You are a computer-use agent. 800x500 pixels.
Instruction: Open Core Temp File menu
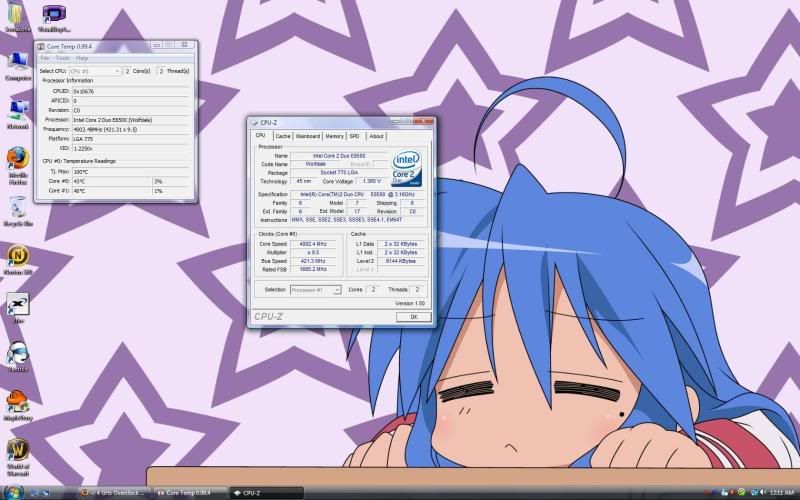[x=45, y=58]
